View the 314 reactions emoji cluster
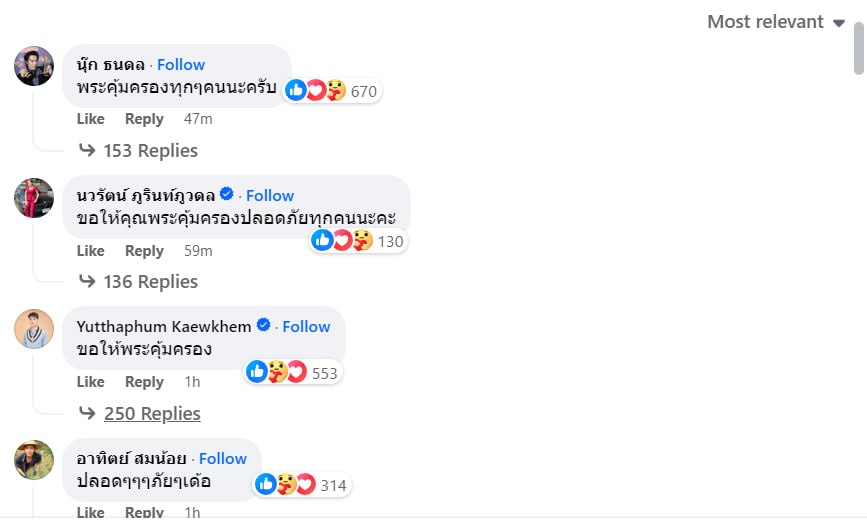 click(285, 485)
